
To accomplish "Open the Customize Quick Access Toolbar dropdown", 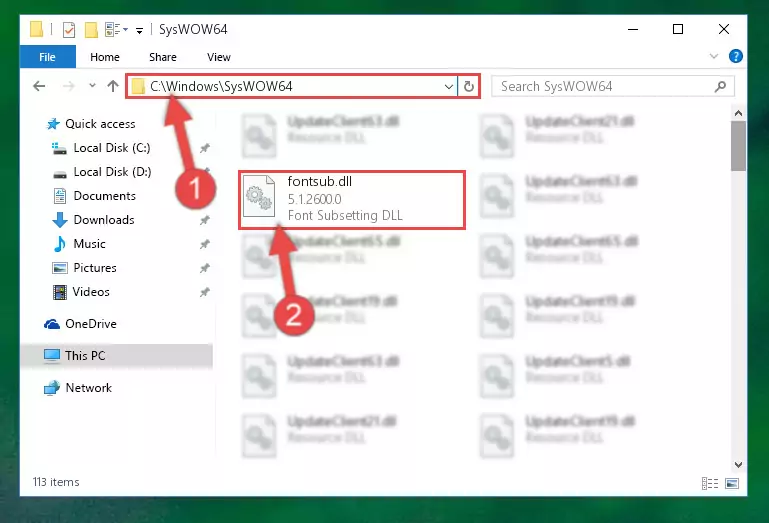I will click(139, 30).
